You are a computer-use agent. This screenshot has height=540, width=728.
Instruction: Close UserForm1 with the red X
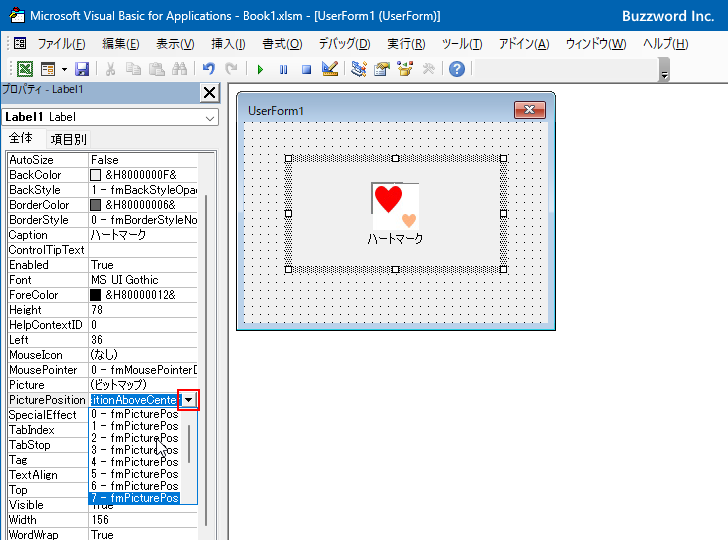pos(529,110)
